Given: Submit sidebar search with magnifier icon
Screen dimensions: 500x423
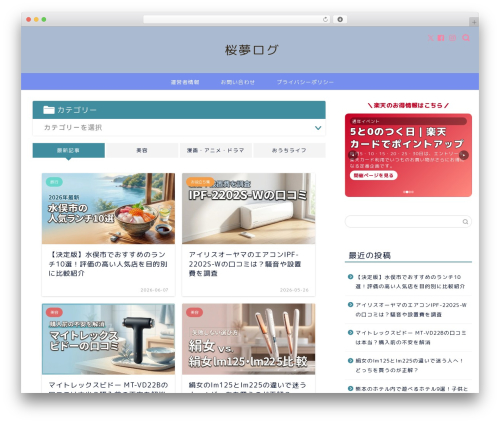Looking at the screenshot, I should (x=465, y=222).
